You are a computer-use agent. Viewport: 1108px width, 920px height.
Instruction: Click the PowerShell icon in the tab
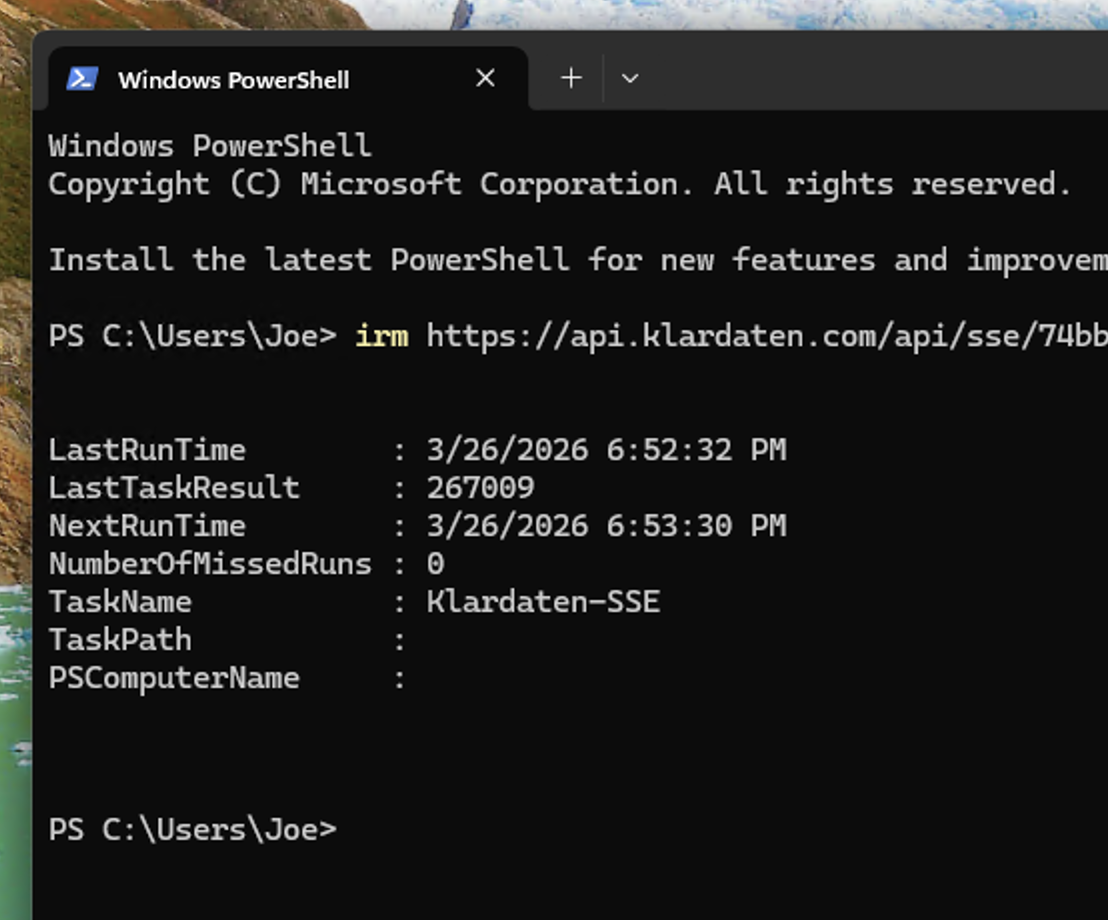click(x=82, y=79)
